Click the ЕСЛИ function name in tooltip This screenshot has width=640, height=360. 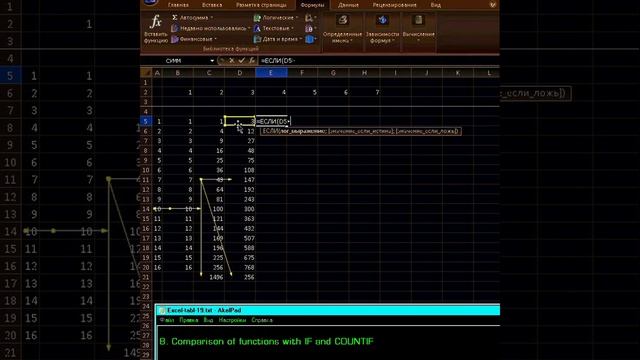pos(270,131)
